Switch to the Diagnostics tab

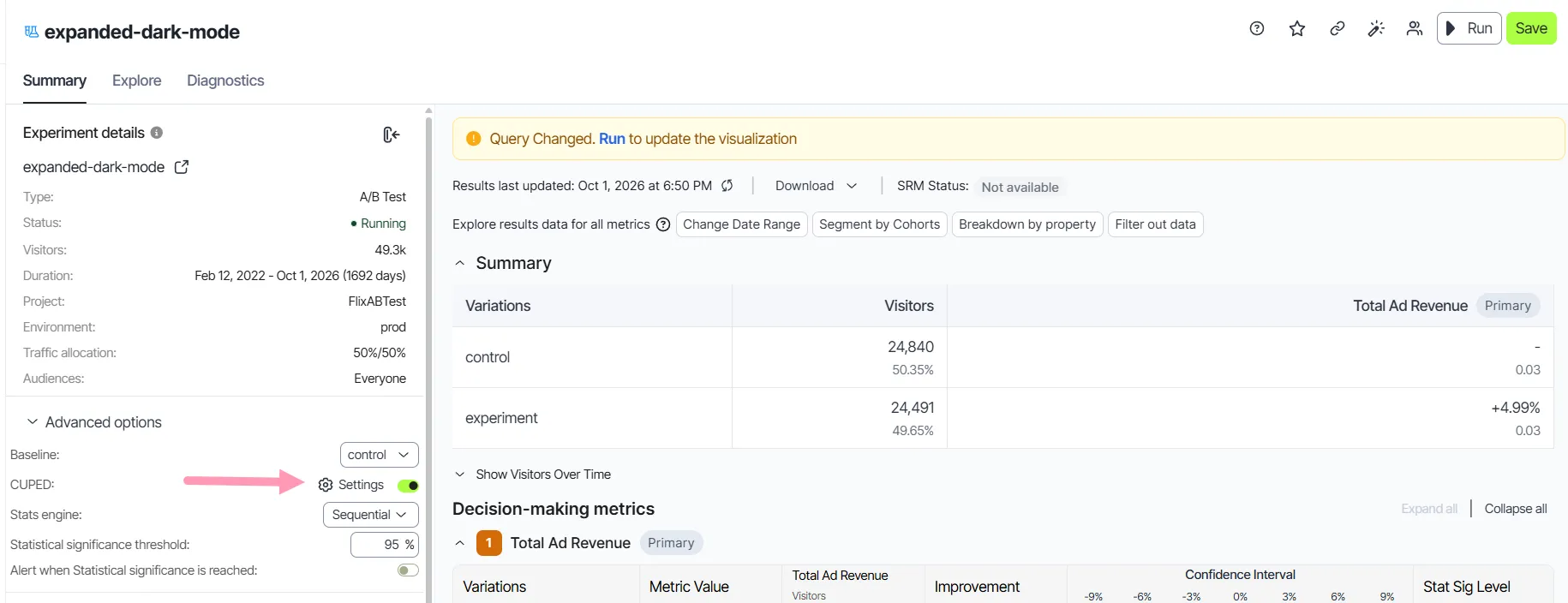(225, 81)
